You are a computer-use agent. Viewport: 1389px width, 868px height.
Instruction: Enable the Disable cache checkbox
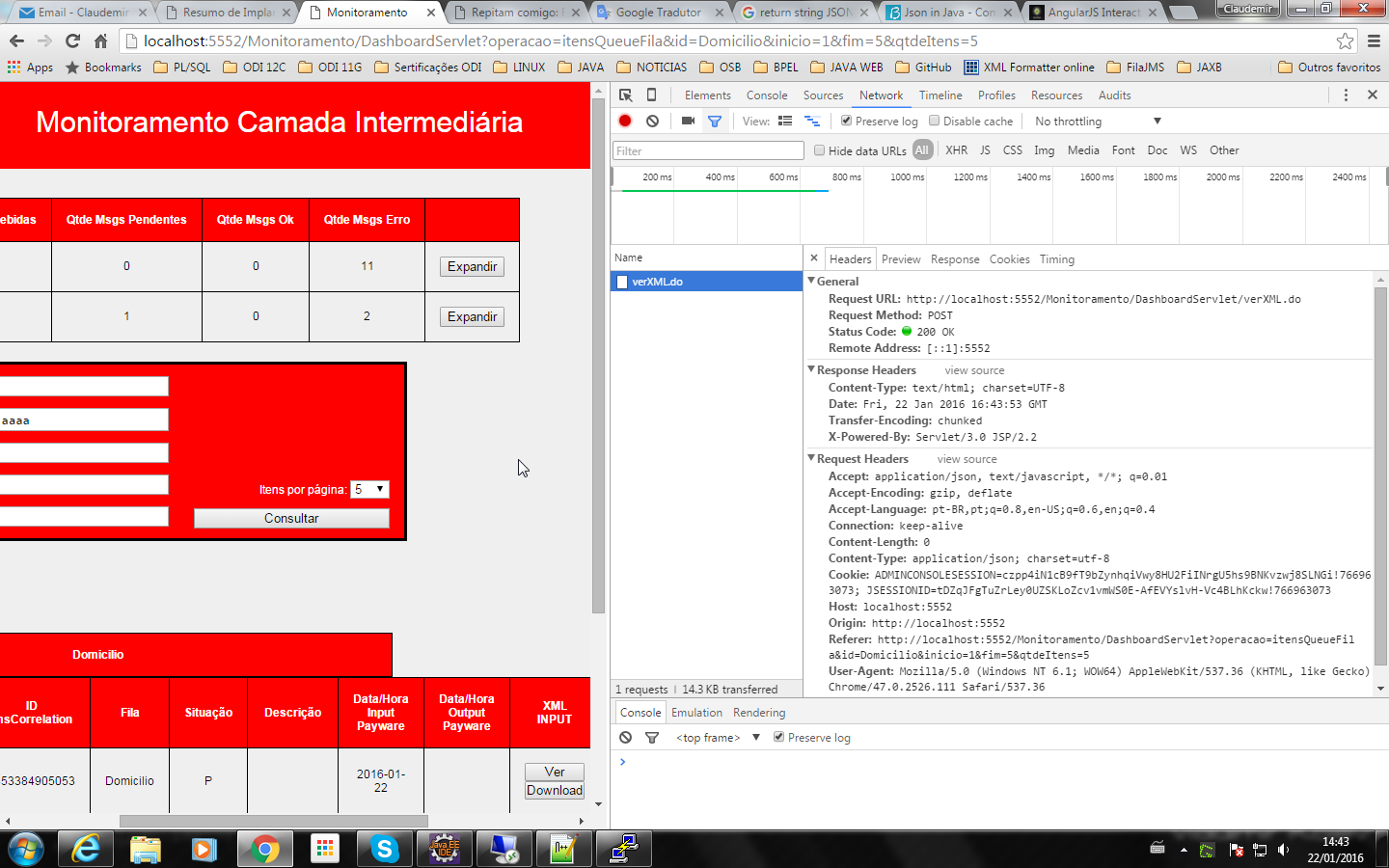pos(934,121)
